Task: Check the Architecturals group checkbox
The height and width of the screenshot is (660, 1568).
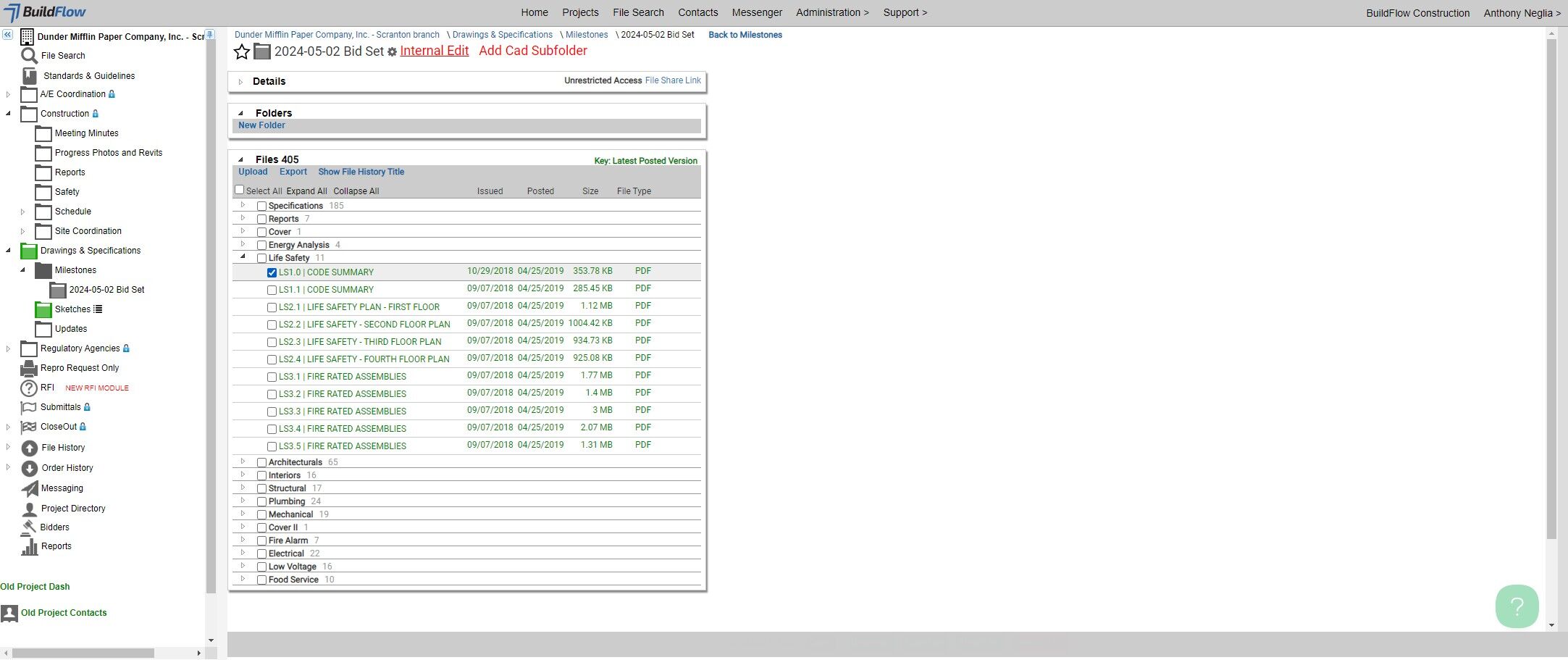Action: (x=262, y=463)
